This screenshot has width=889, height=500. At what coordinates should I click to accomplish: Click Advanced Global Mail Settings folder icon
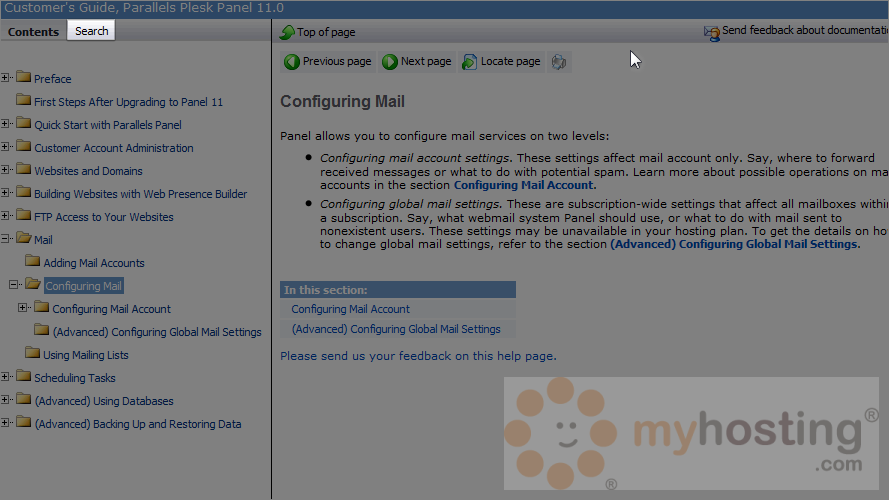point(41,329)
